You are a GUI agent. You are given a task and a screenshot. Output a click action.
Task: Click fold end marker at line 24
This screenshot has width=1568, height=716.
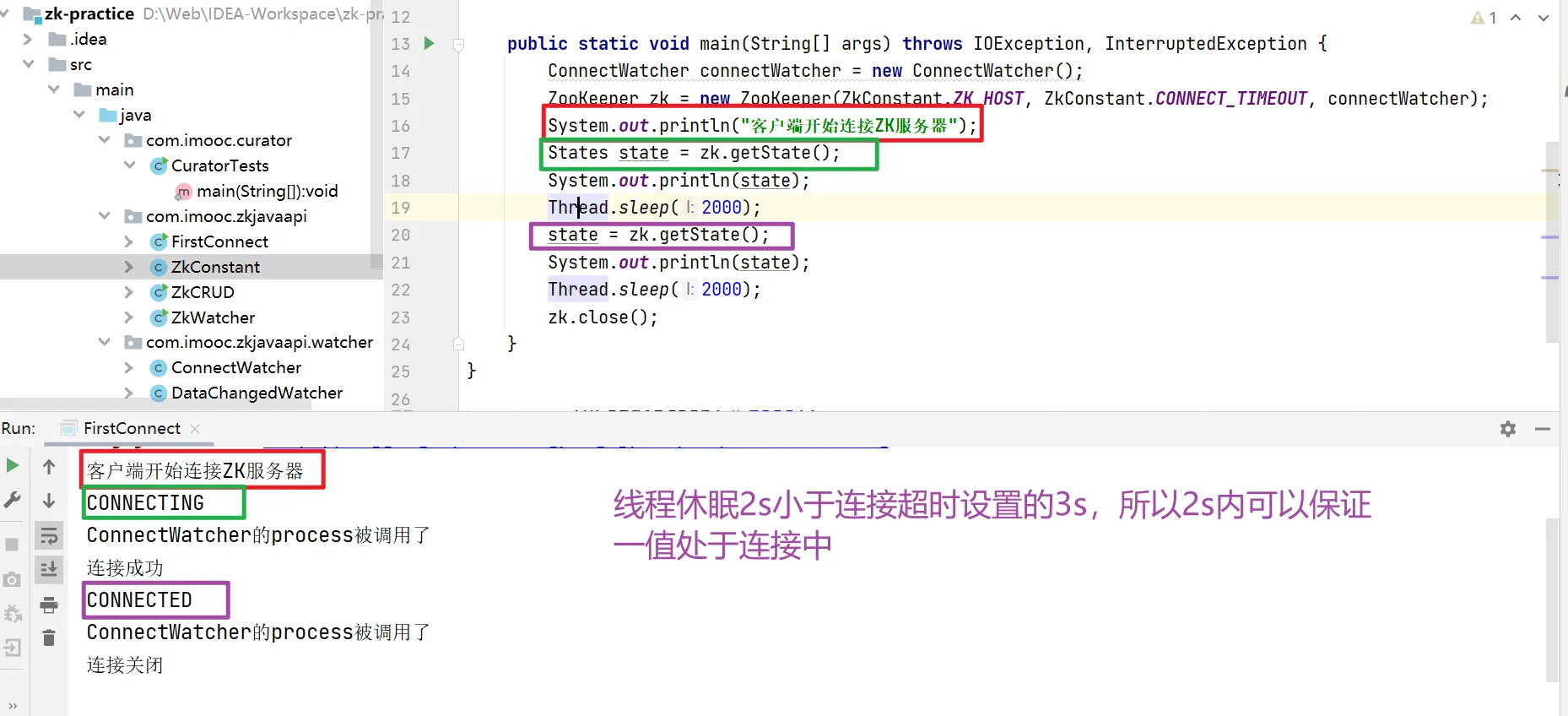pos(458,344)
